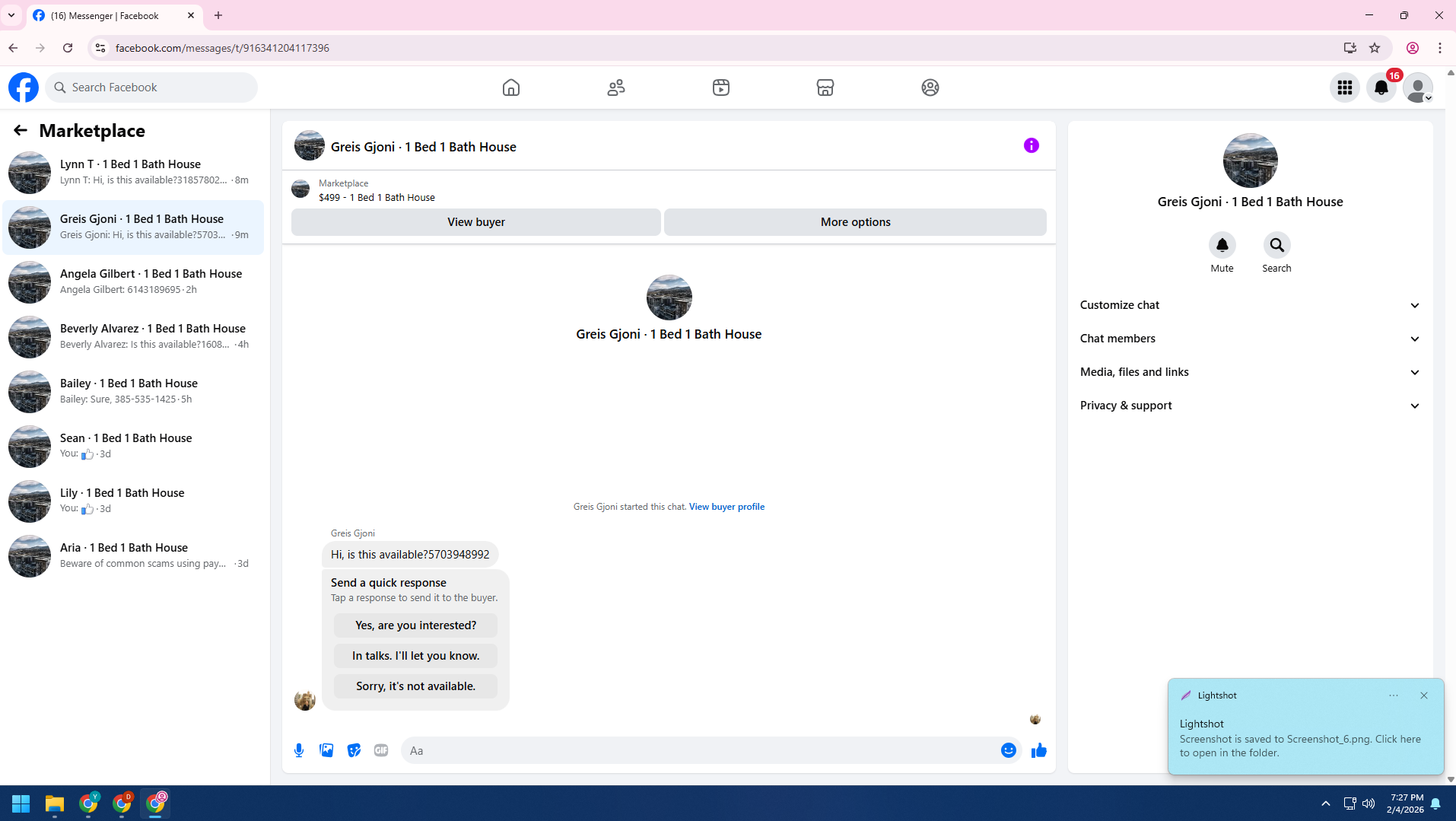This screenshot has width=1456, height=821.
Task: Search in conversation magnifier icon
Action: (1277, 245)
